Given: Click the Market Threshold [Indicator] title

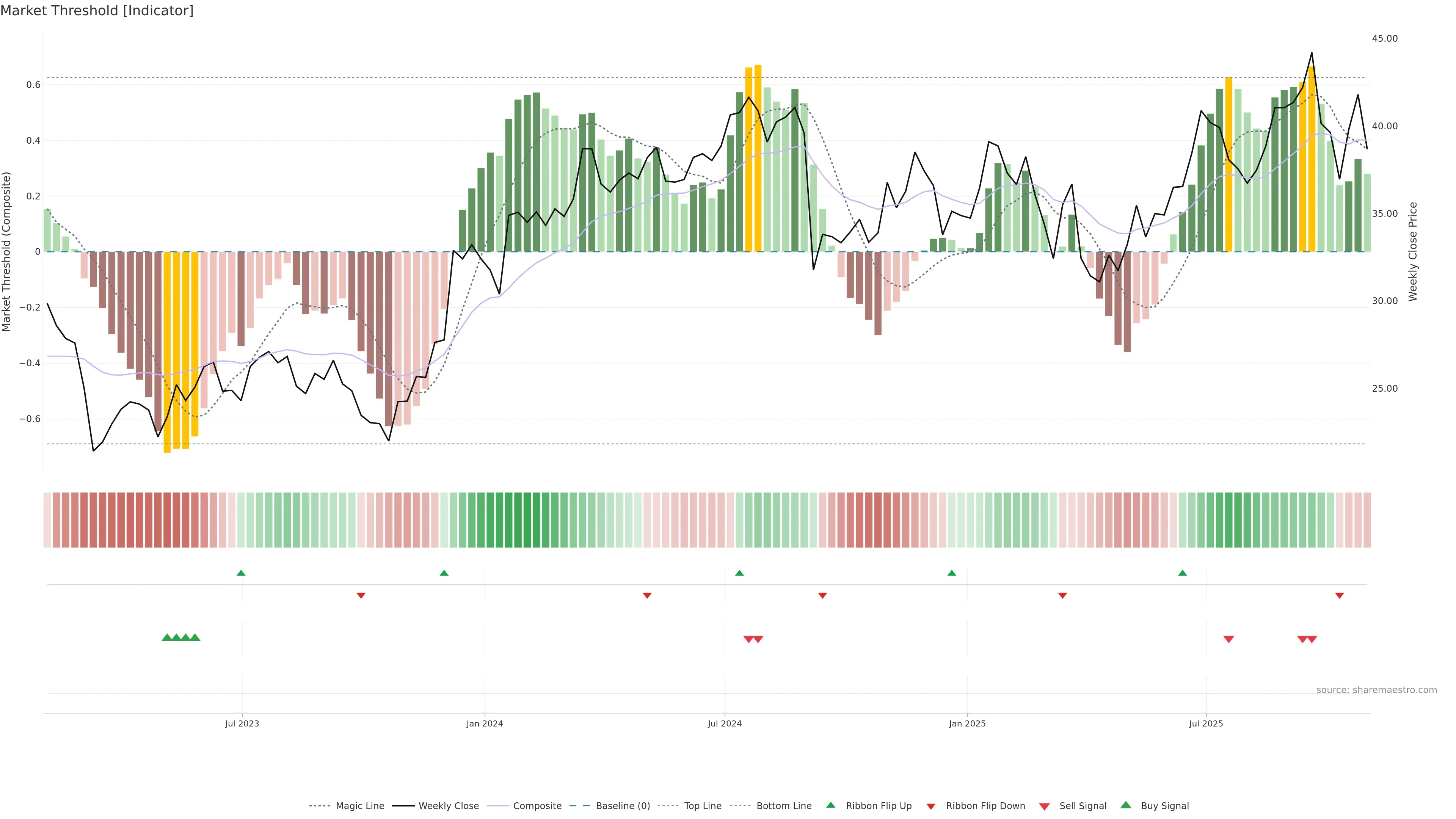Looking at the screenshot, I should 97,10.
